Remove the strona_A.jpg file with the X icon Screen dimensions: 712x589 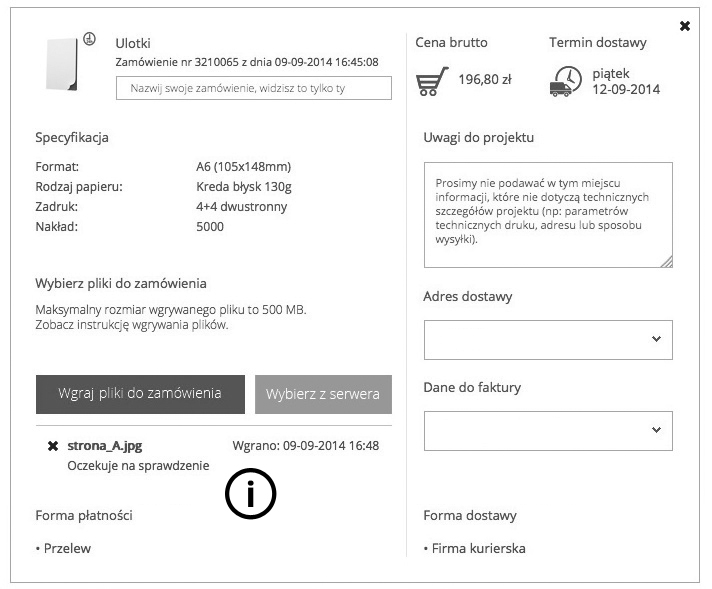(53, 446)
